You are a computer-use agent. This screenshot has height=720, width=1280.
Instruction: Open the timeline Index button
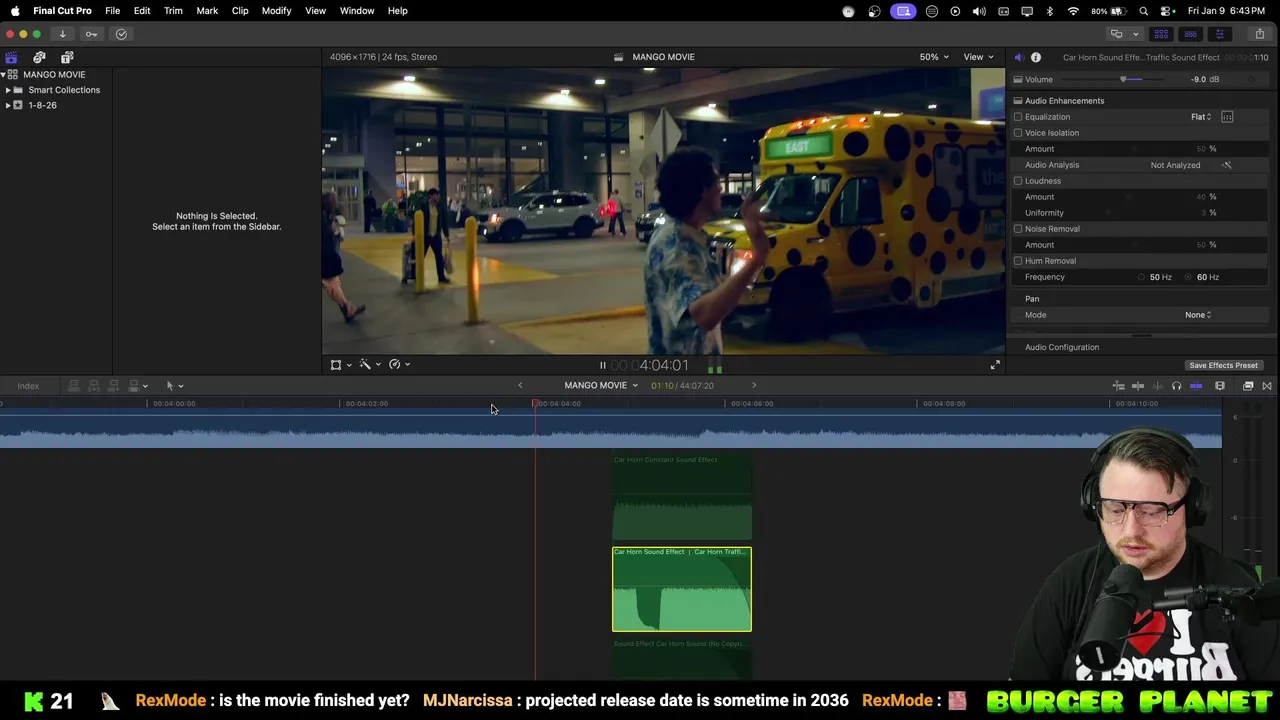coord(28,386)
